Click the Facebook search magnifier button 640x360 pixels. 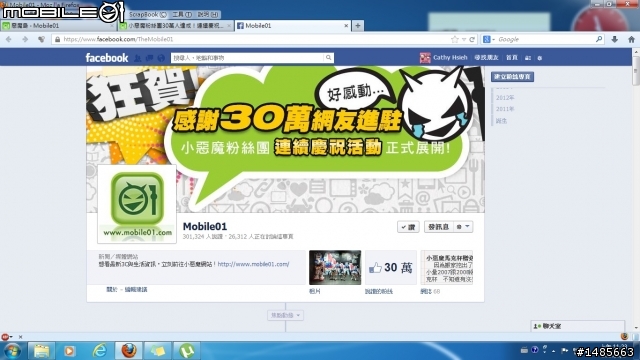(x=329, y=58)
